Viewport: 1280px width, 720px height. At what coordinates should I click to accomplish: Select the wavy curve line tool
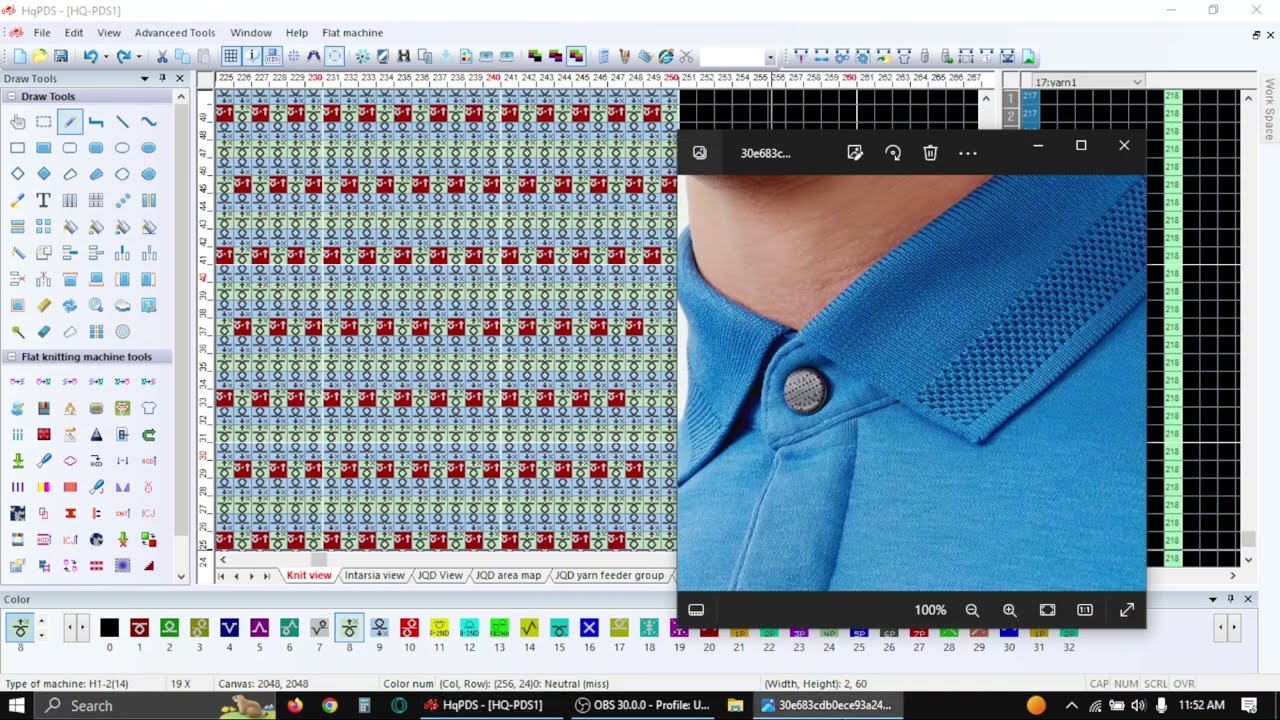pos(148,122)
